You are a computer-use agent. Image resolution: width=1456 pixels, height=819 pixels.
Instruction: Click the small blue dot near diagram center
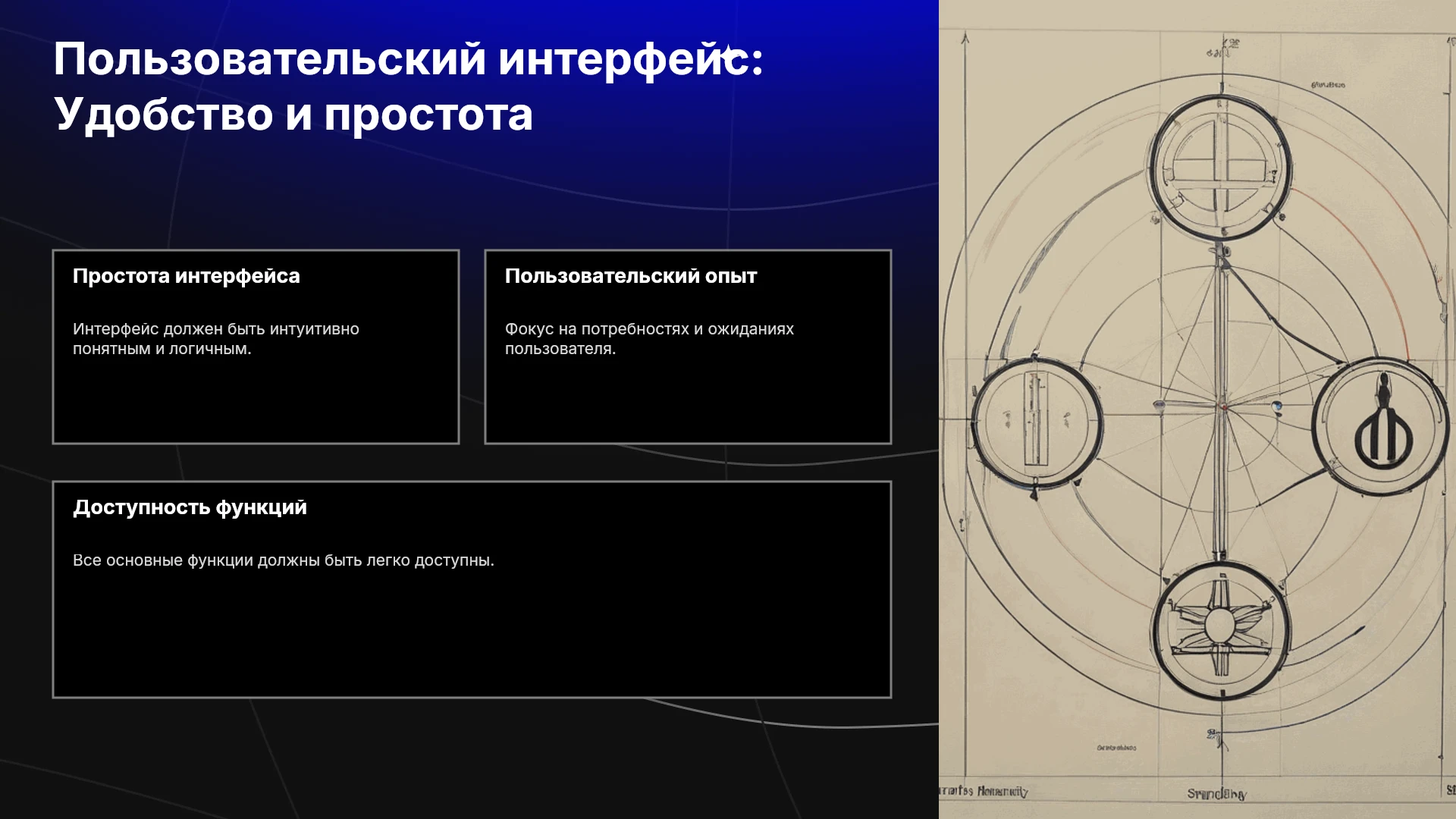click(x=1278, y=406)
